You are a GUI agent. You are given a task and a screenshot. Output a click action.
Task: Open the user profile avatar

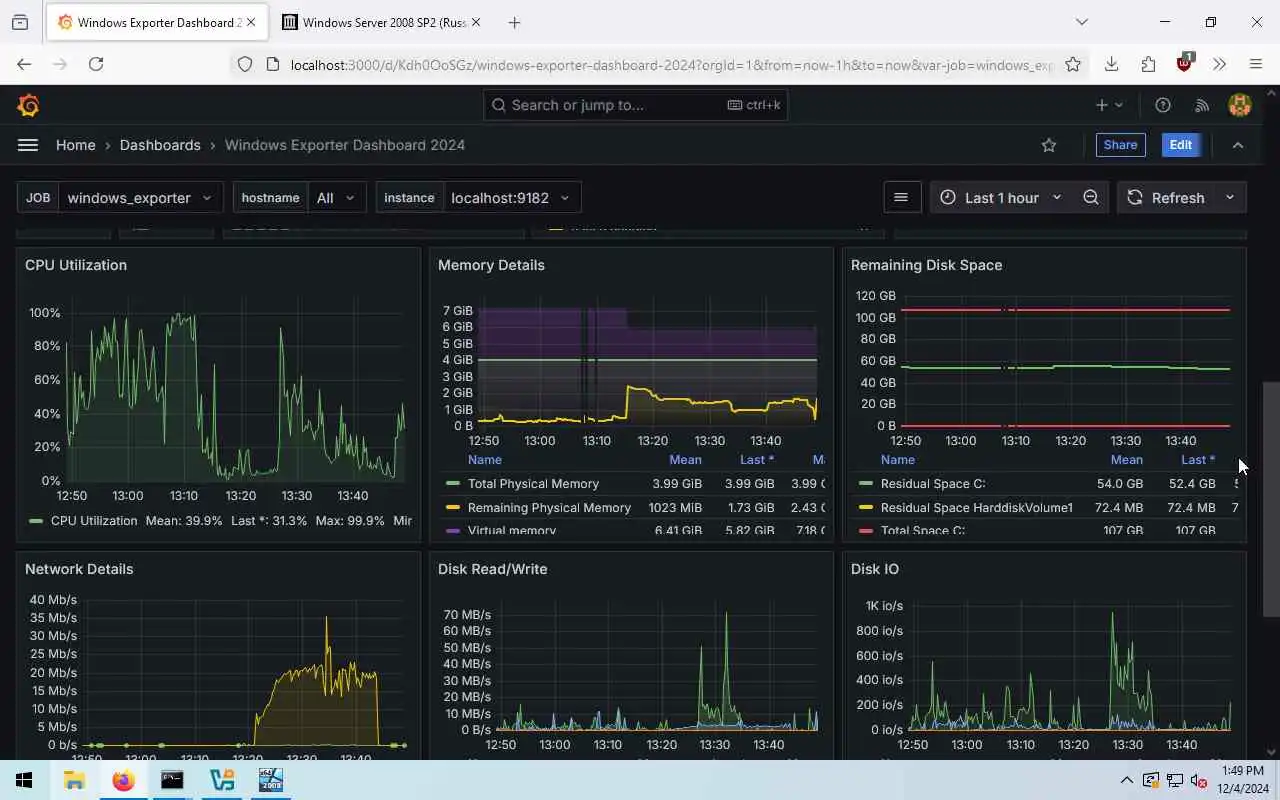(x=1240, y=105)
